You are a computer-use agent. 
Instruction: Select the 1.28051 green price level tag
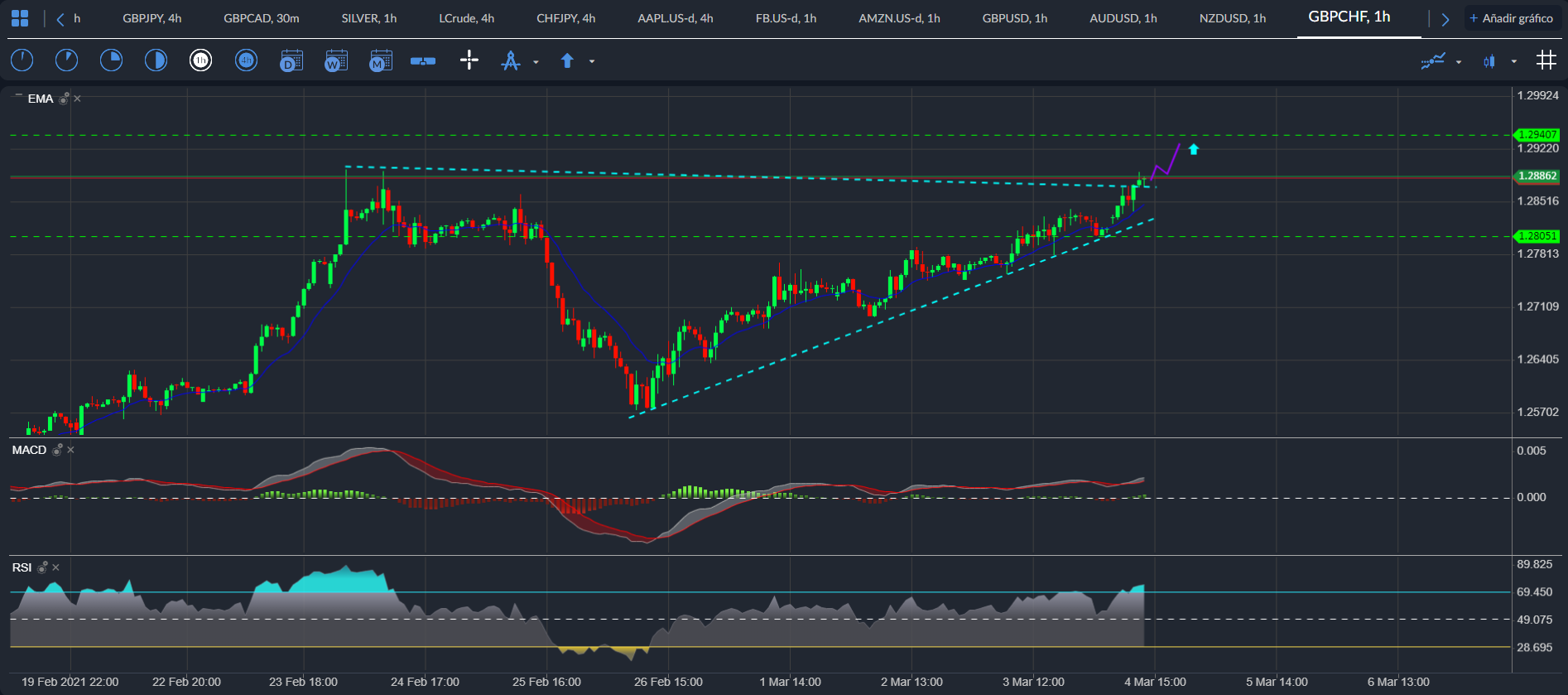(1537, 236)
